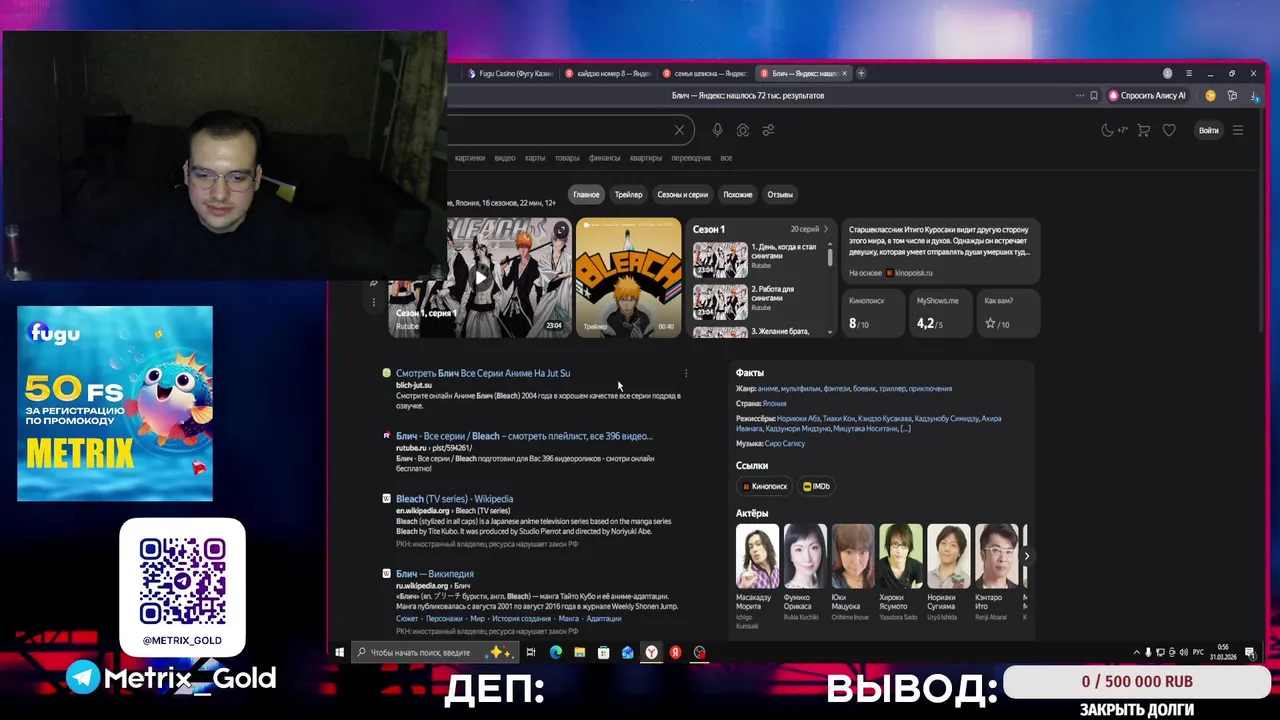
Task: Open Bleach (TV series) Wikipedia link
Action: click(454, 499)
